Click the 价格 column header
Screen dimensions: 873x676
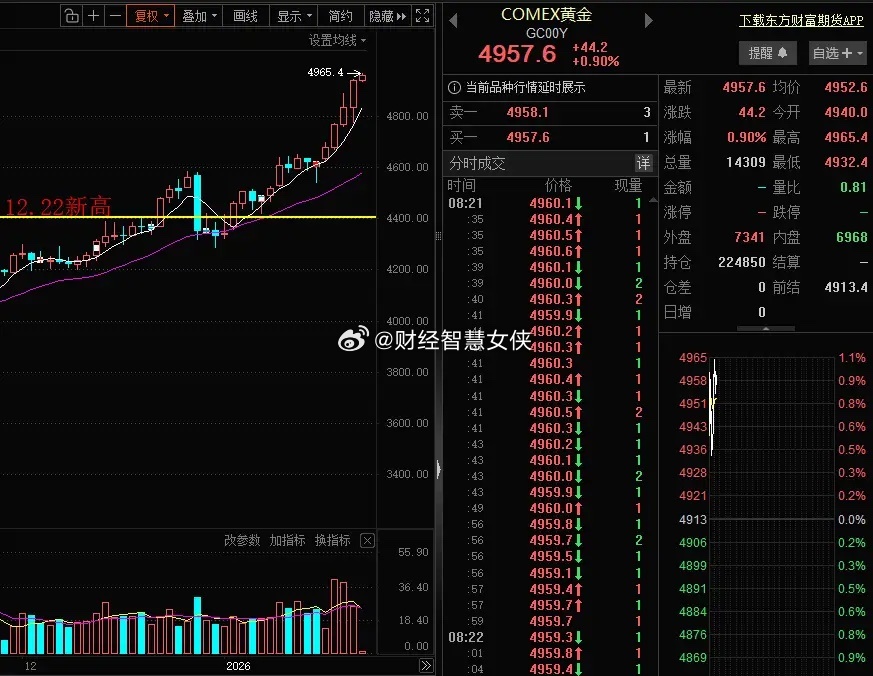[x=558, y=185]
